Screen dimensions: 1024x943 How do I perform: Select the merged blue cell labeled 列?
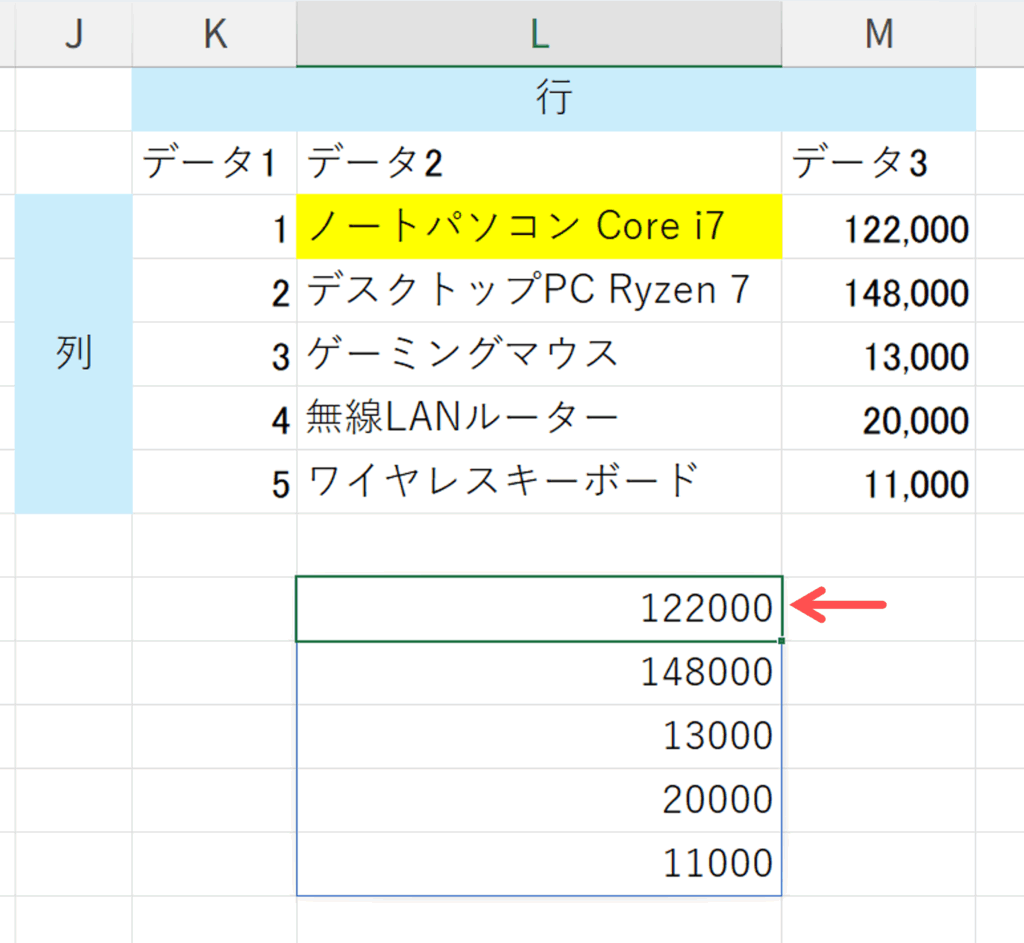click(x=73, y=354)
